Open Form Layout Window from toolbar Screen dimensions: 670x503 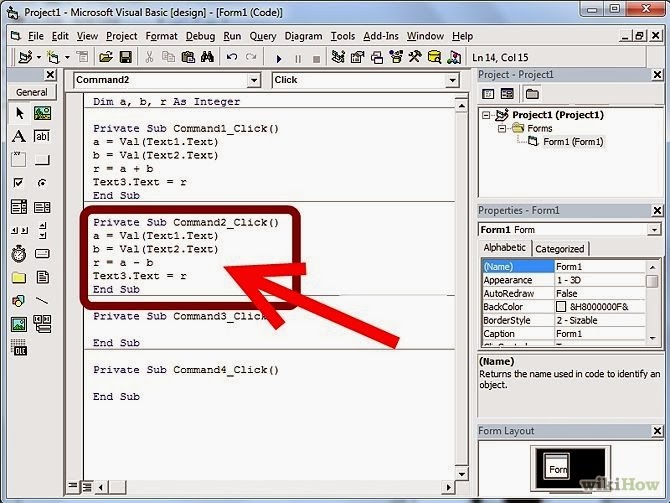[x=376, y=57]
